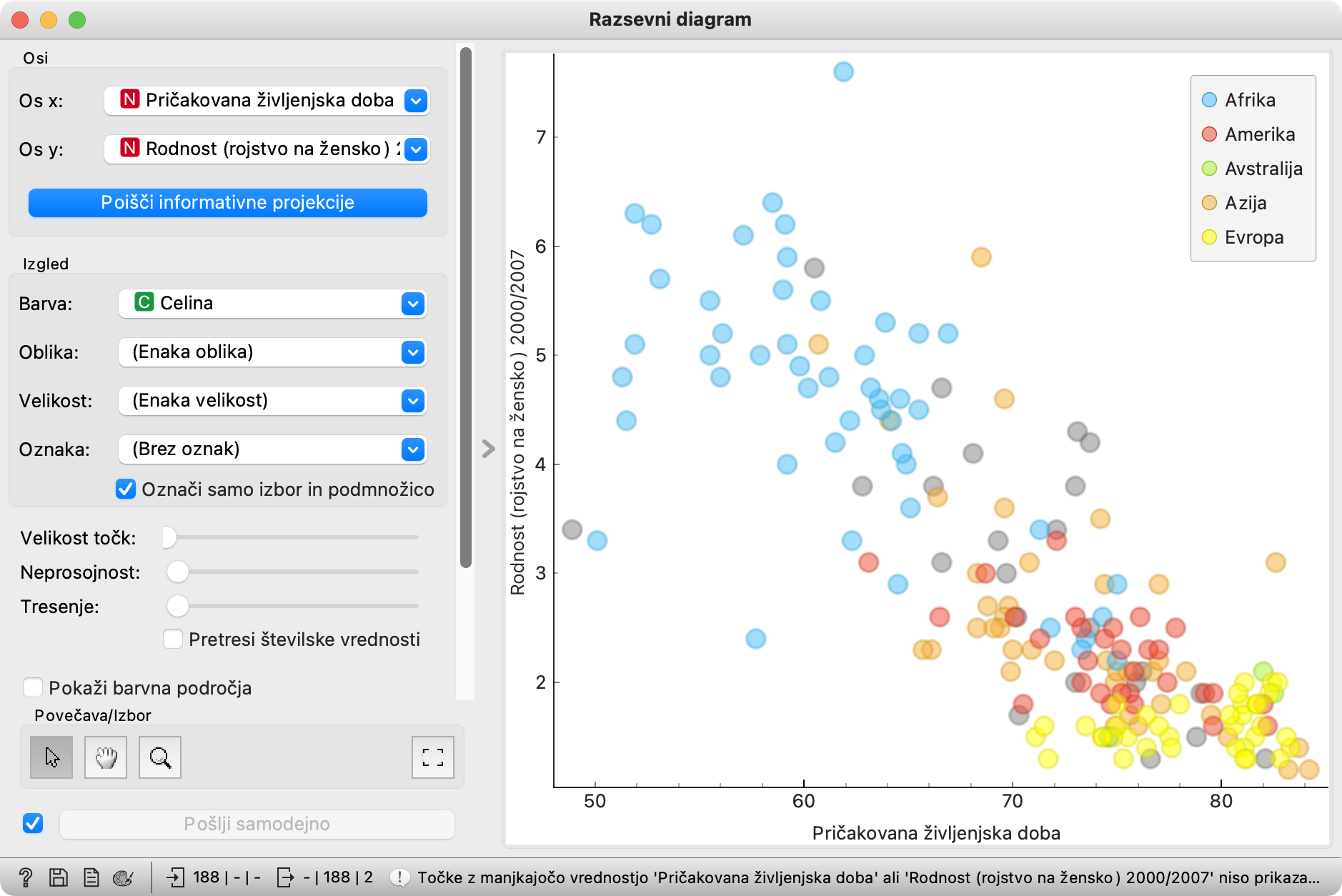Toggle the Pošlji samodejno checkbox
The image size is (1342, 896).
[x=33, y=823]
